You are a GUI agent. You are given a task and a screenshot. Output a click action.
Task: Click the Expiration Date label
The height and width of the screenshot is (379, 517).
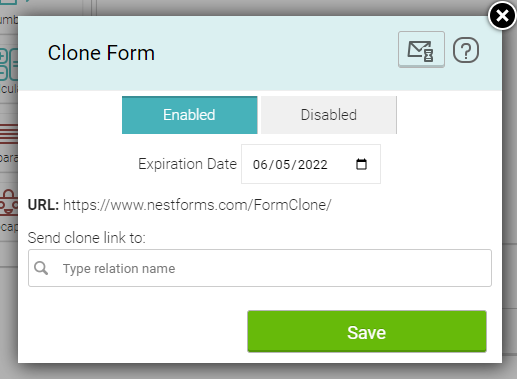click(187, 164)
